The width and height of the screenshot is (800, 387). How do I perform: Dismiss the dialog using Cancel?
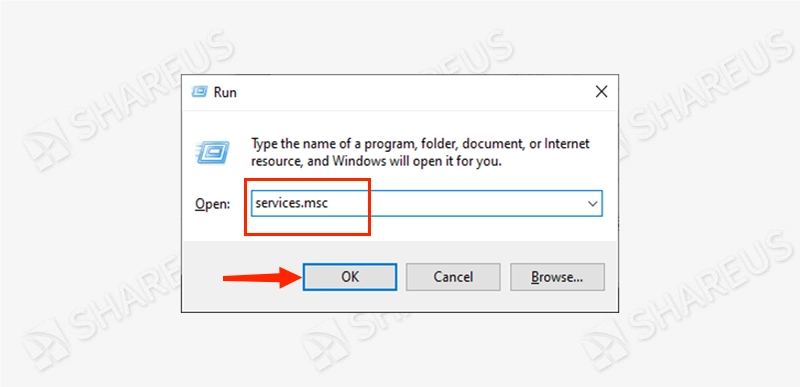pos(453,277)
